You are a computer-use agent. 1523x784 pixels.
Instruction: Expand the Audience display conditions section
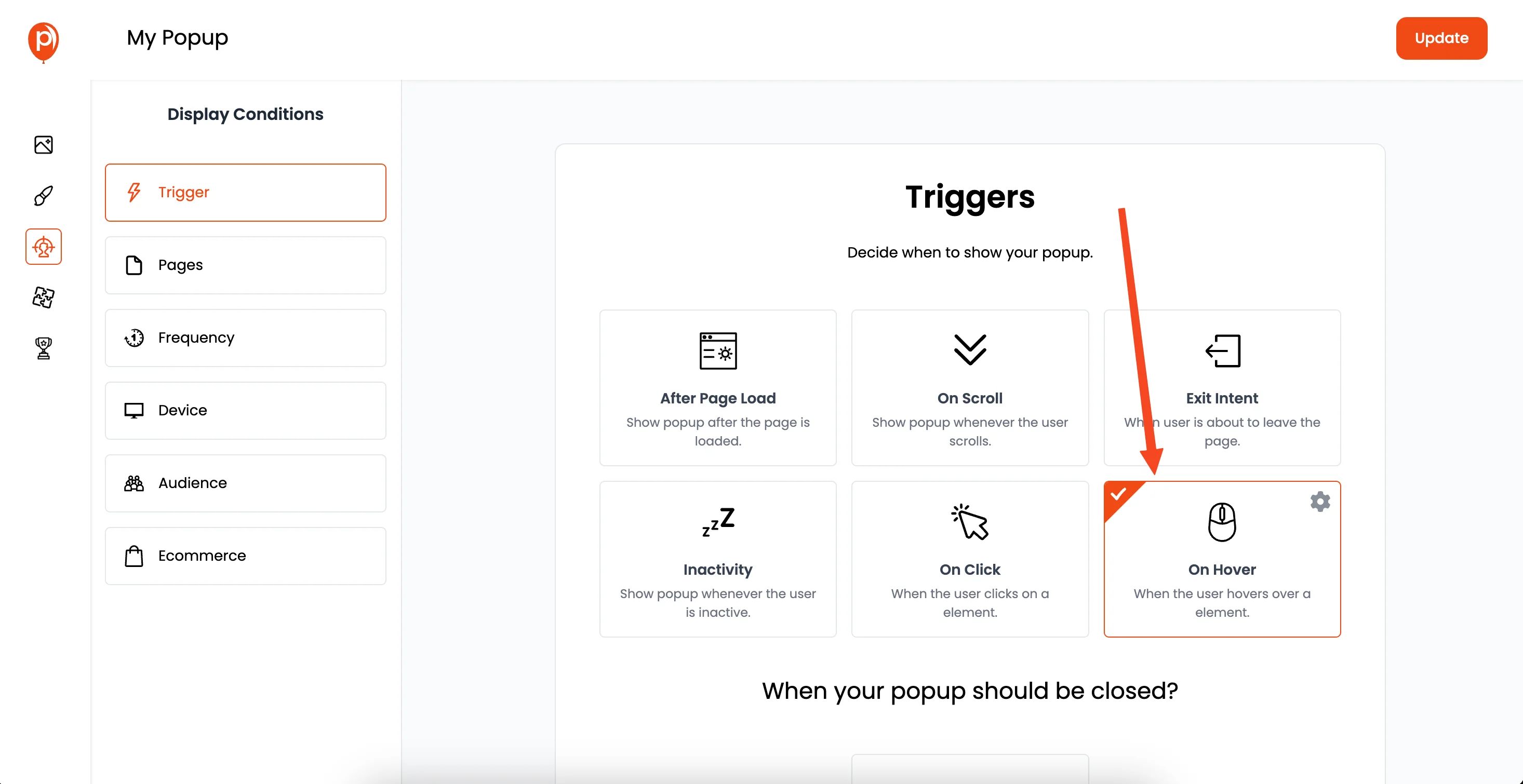[246, 482]
